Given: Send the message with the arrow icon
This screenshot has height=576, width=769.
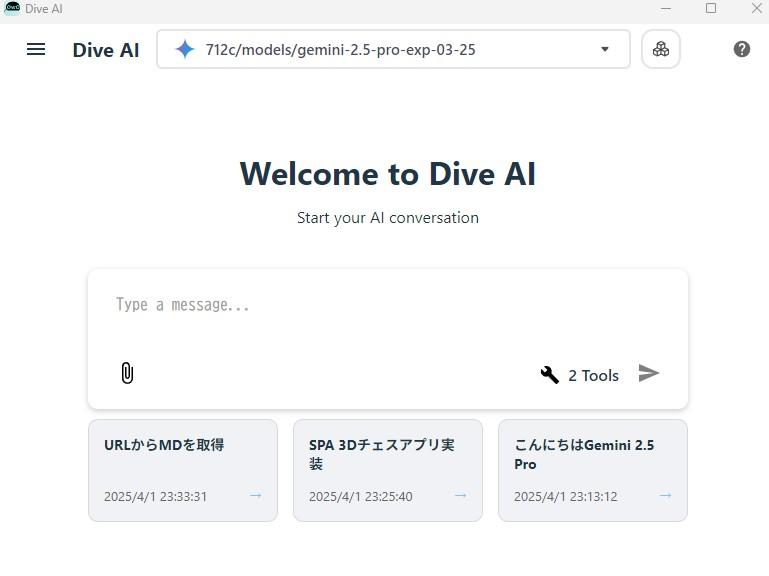Looking at the screenshot, I should click(x=649, y=373).
